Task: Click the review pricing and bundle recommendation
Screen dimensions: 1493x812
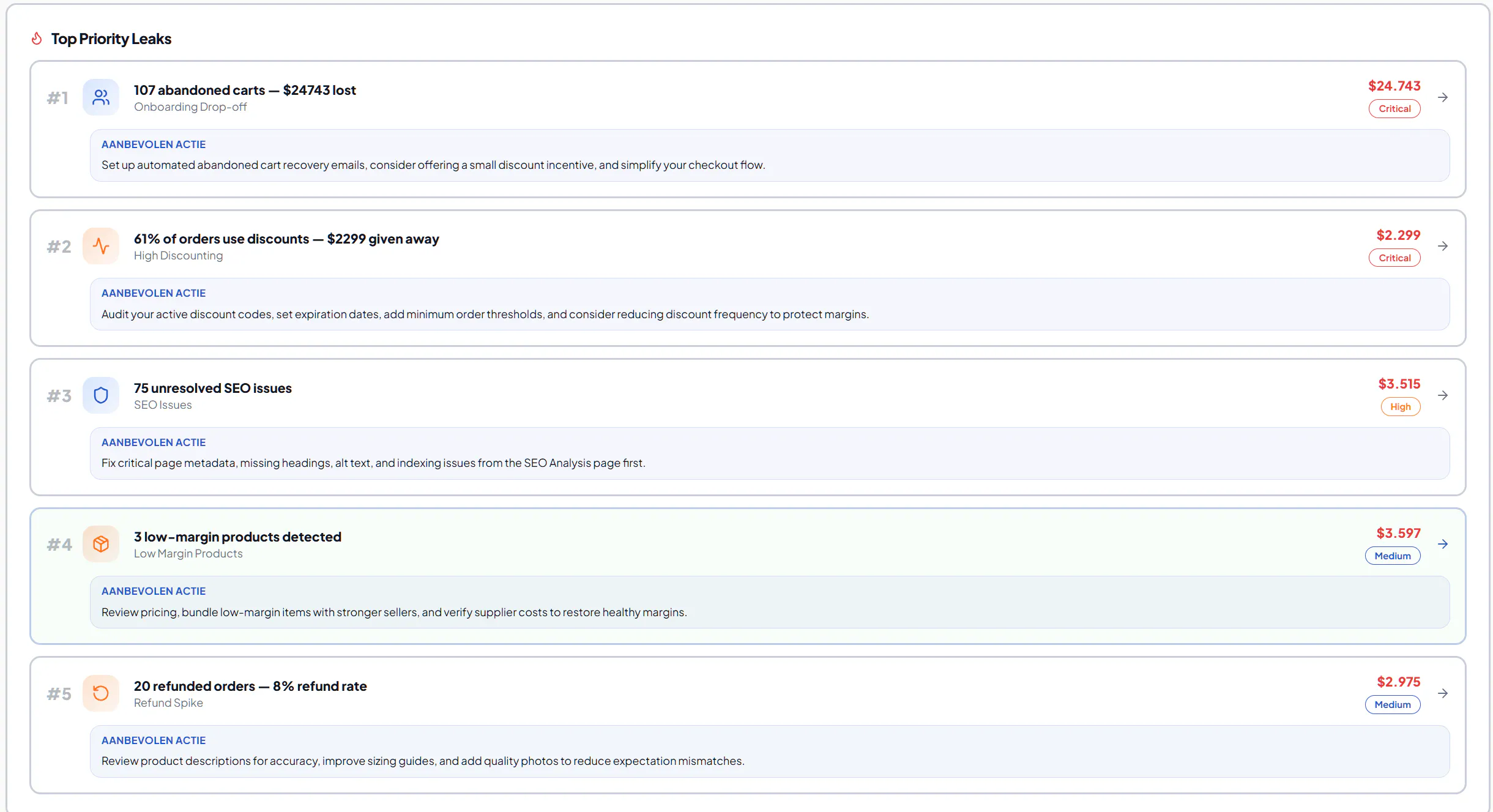Action: 394,613
